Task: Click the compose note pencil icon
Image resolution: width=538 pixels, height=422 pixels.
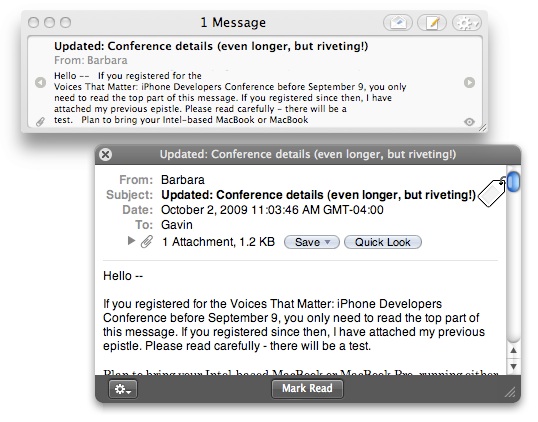Action: (432, 23)
